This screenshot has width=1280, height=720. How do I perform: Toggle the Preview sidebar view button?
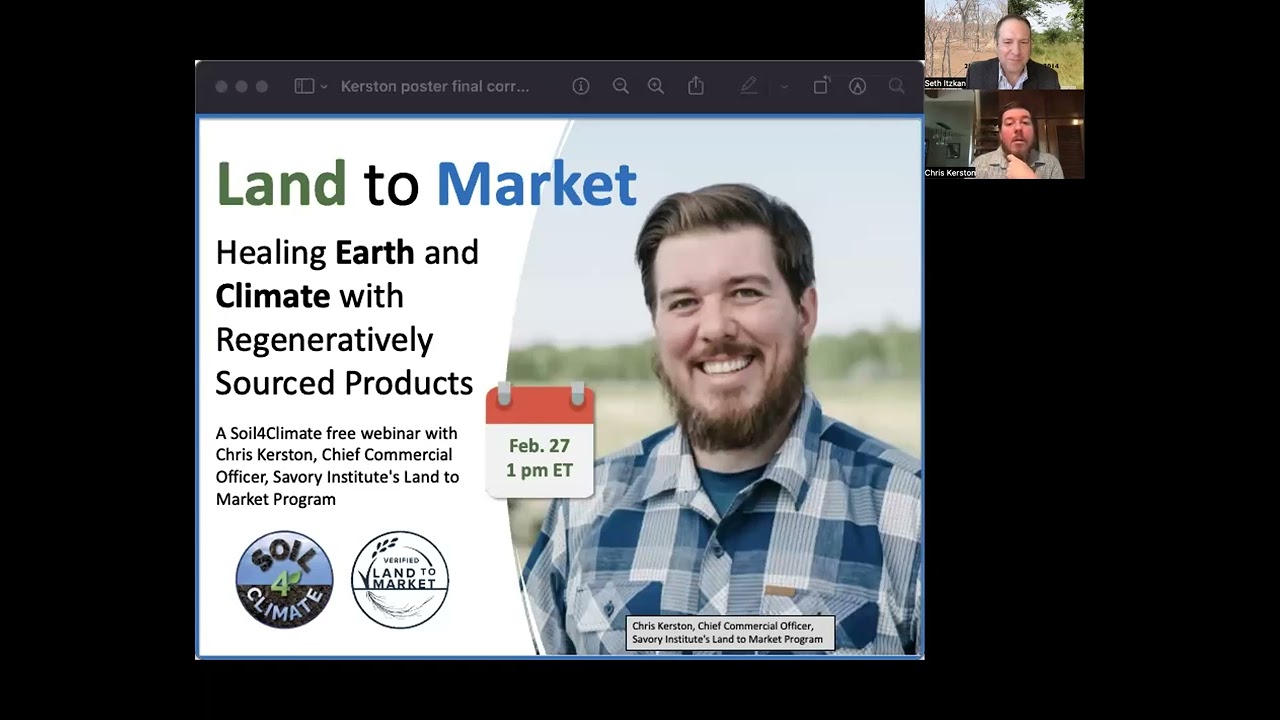(304, 87)
